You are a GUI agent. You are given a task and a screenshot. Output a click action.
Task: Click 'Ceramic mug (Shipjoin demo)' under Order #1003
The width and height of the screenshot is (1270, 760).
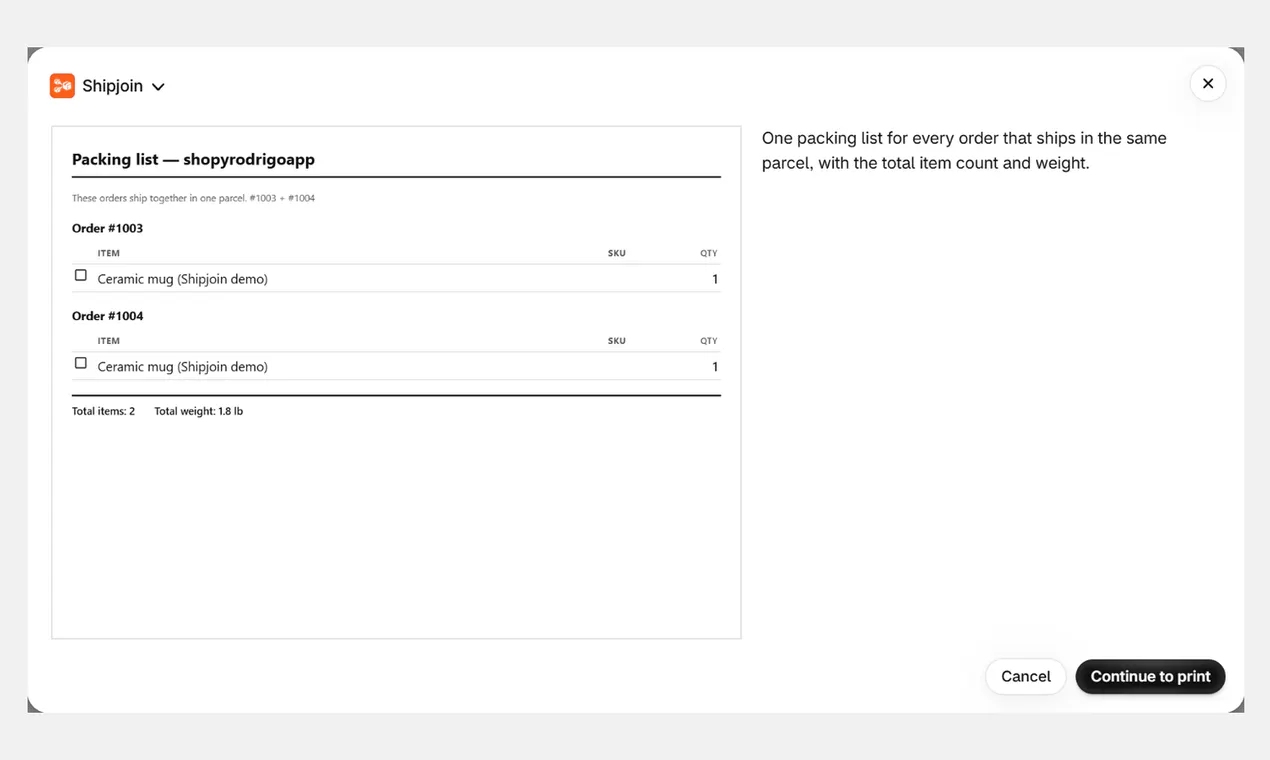183,279
